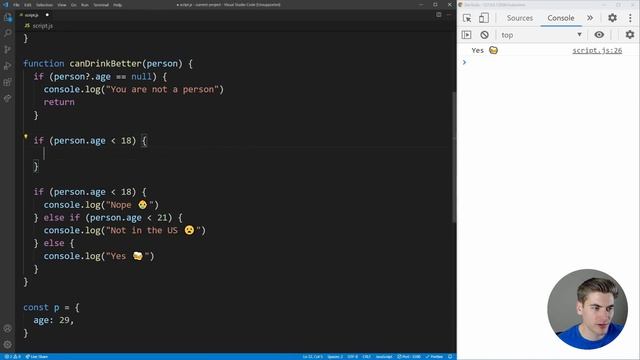Click the UTF-8 encoding indicator
This screenshot has width=640, height=360.
(x=352, y=357)
